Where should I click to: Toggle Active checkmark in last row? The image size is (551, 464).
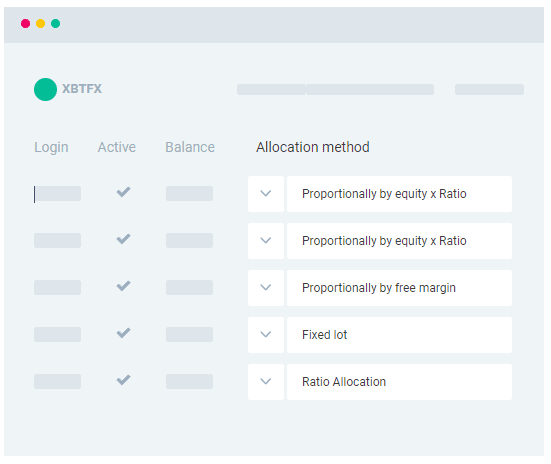[x=123, y=380]
